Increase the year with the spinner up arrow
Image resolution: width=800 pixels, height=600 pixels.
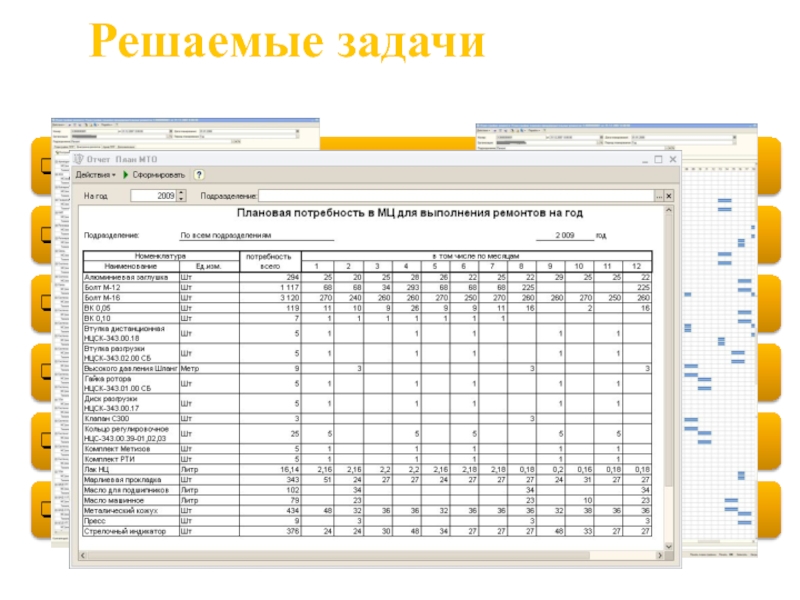click(182, 193)
